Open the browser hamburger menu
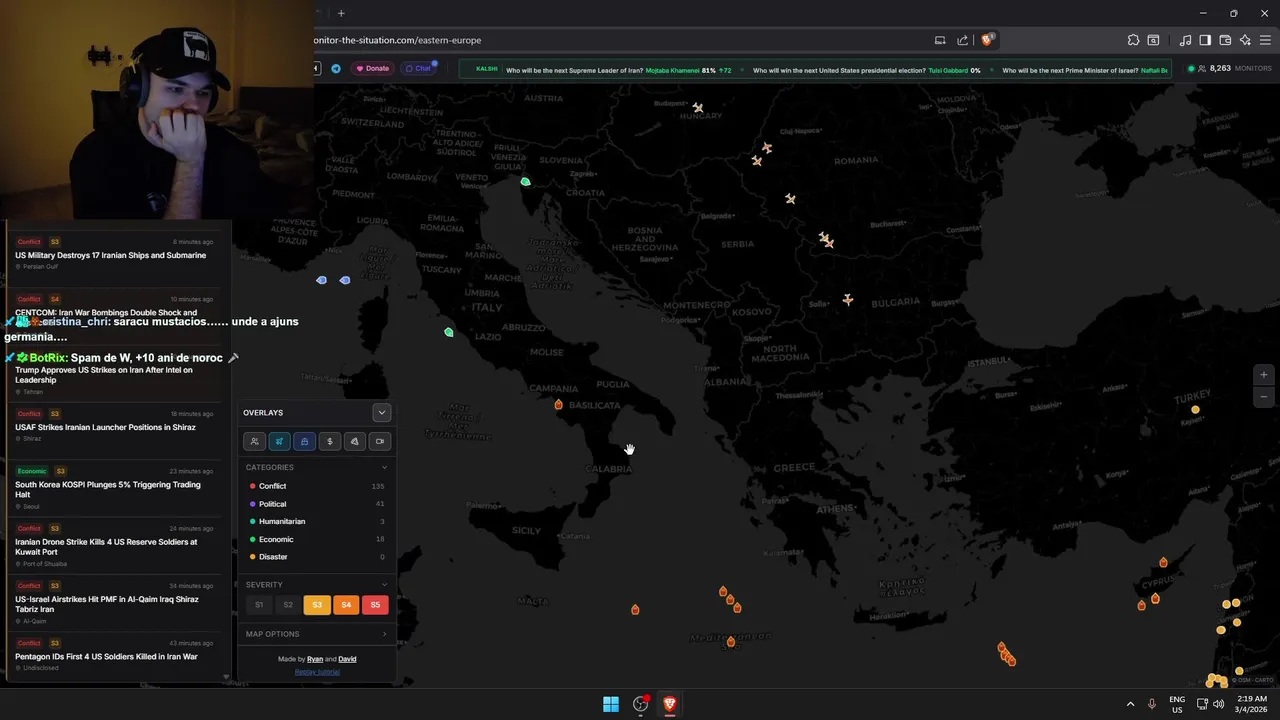Image resolution: width=1280 pixels, height=720 pixels. 1265,40
